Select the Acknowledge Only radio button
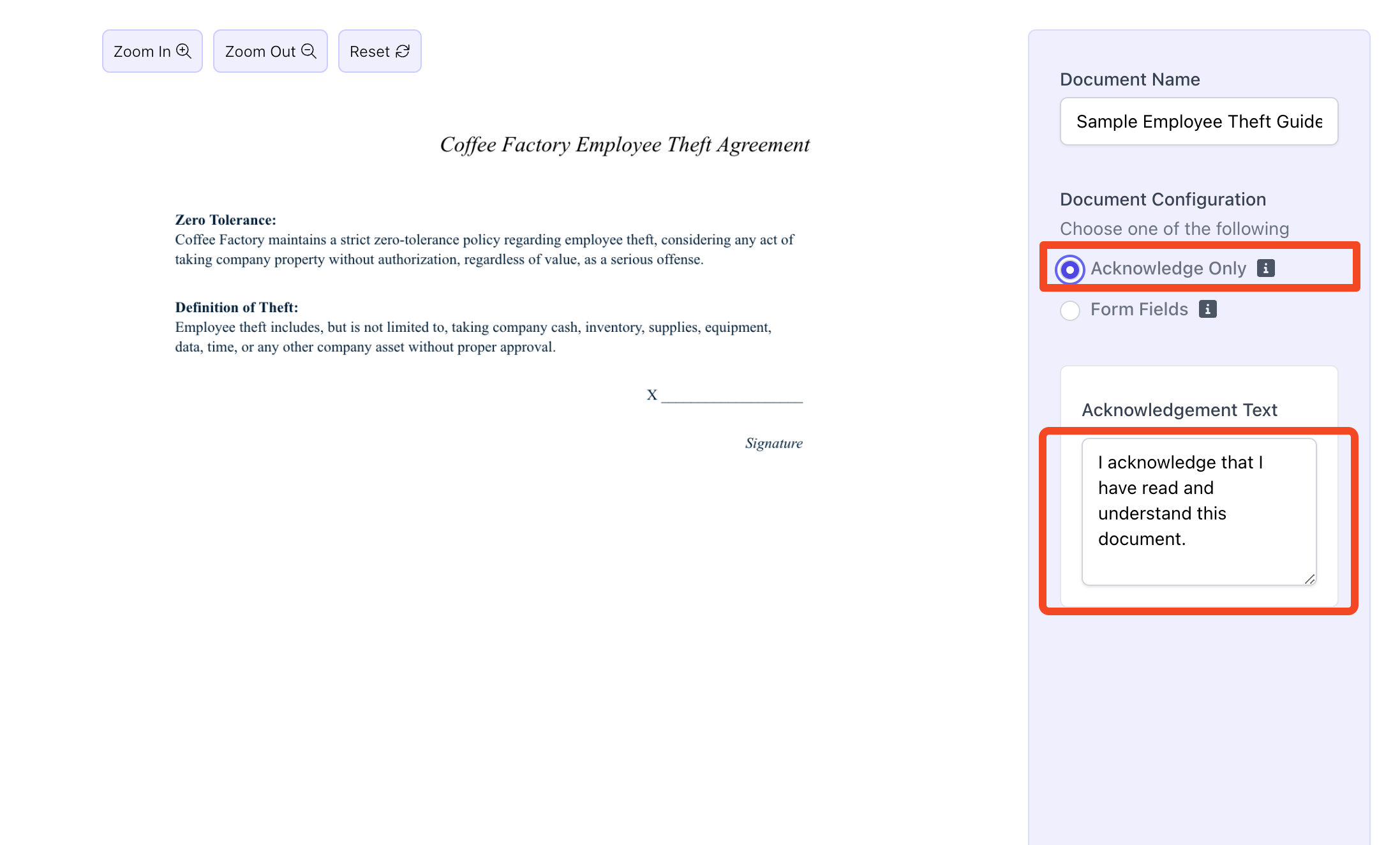The width and height of the screenshot is (1400, 845). [1069, 269]
